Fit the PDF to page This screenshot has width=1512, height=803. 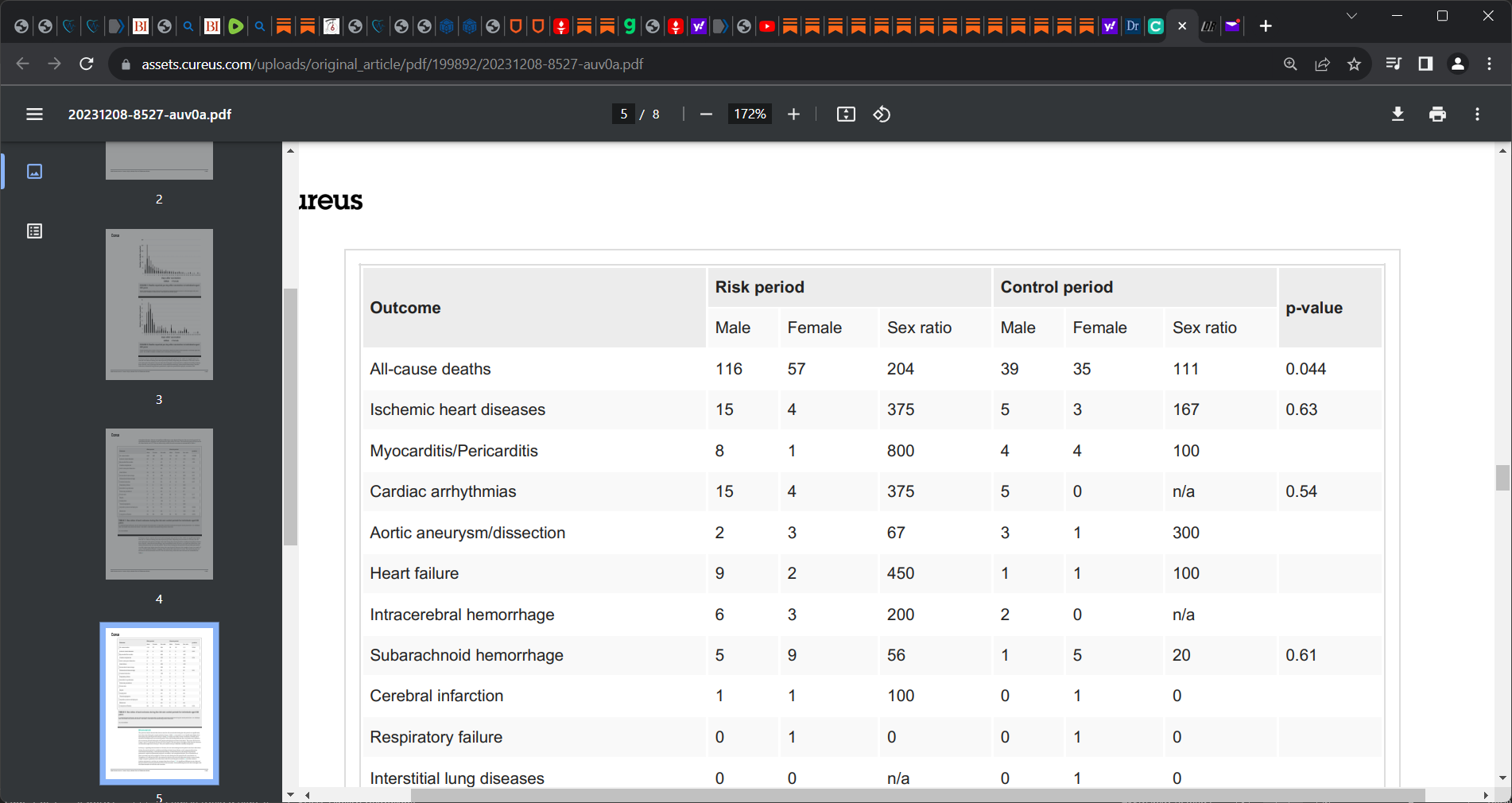[x=846, y=114]
